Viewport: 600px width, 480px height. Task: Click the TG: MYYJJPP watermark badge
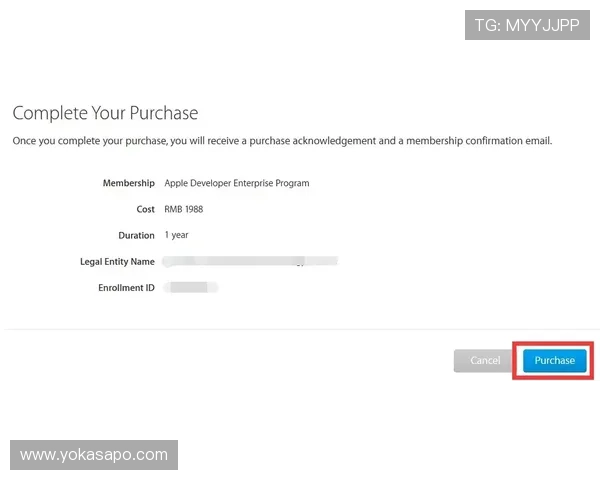pos(528,25)
